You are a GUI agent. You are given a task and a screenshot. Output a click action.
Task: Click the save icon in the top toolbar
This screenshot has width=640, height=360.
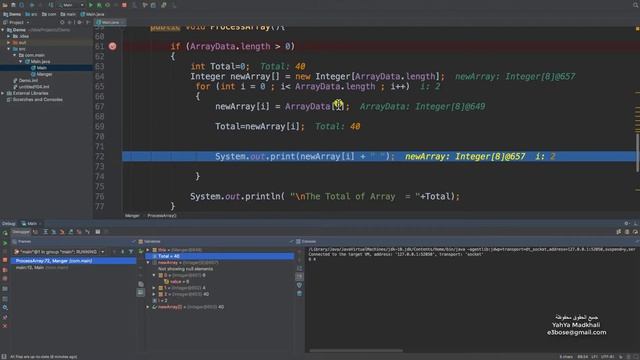(13, 5)
